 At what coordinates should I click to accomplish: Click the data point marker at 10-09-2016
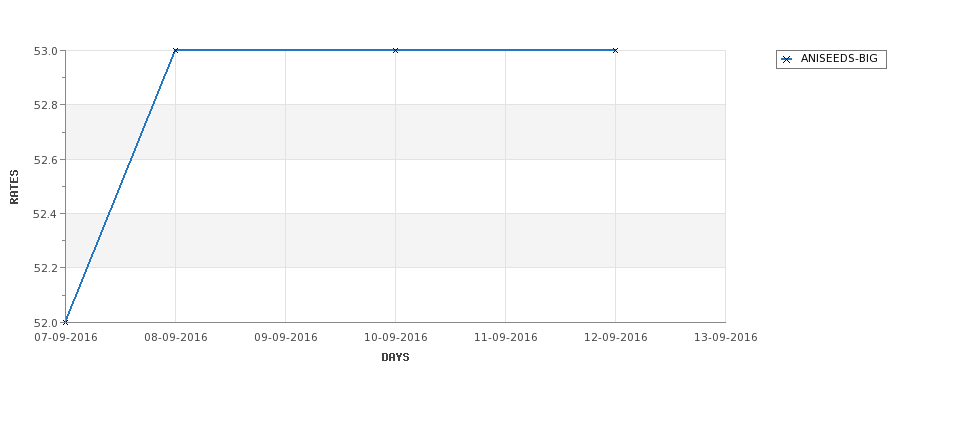(395, 50)
